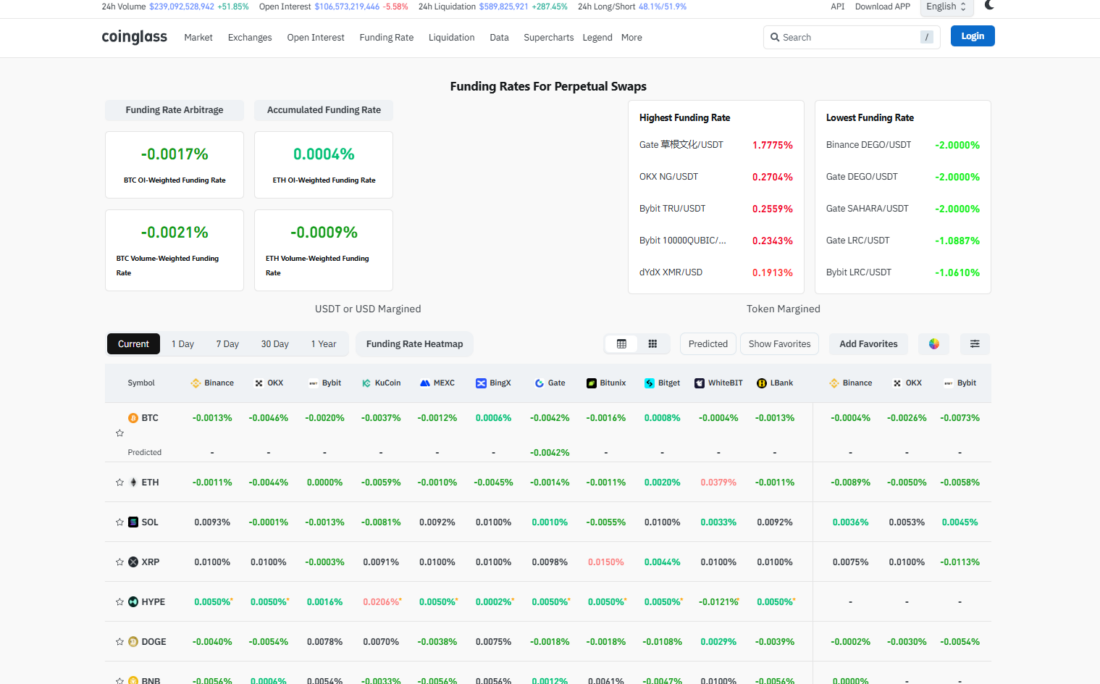Switch to grid view icon
The image size is (1100, 684).
point(652,344)
